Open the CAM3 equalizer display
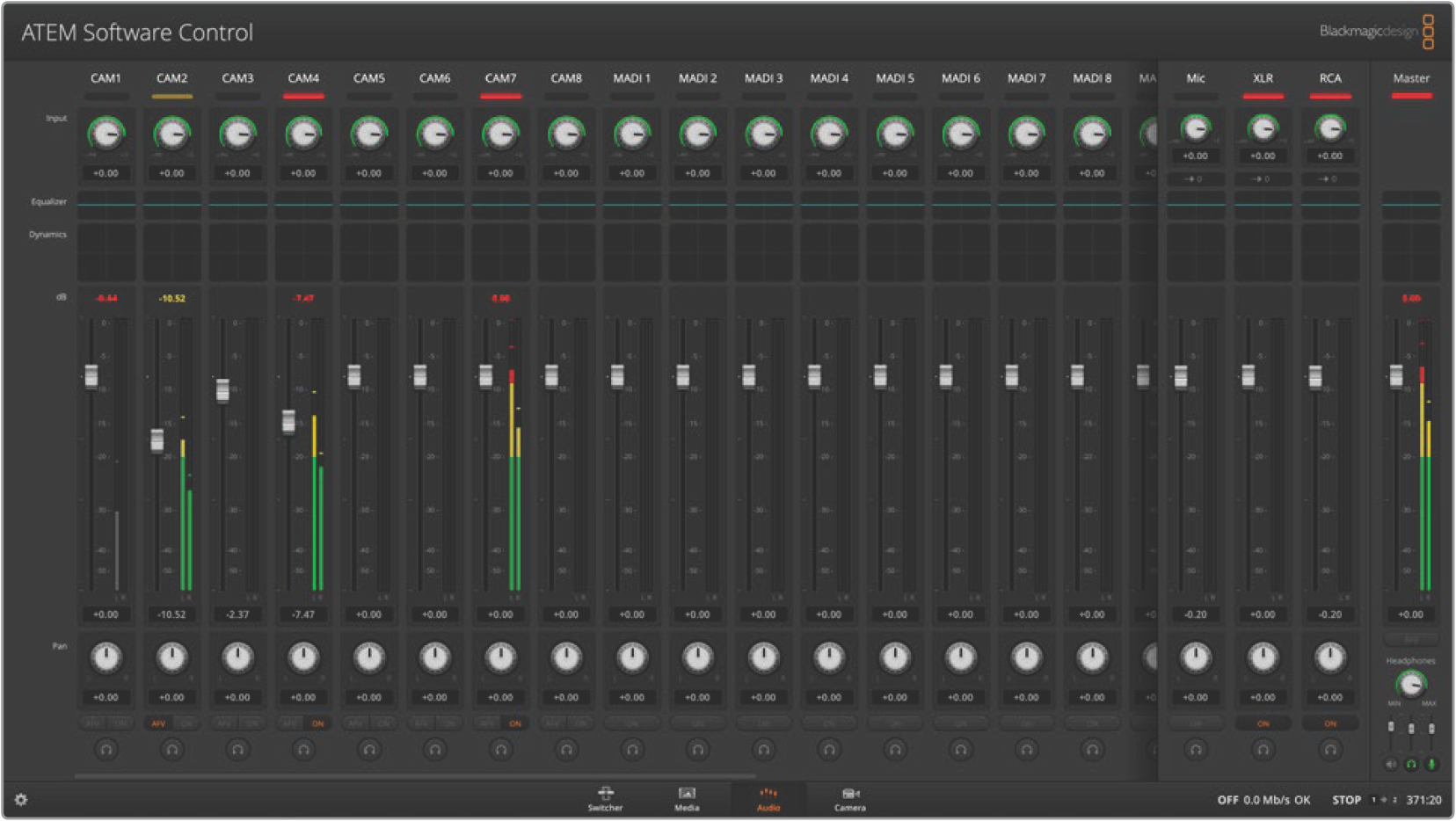This screenshot has width=1456, height=821. coord(237,204)
